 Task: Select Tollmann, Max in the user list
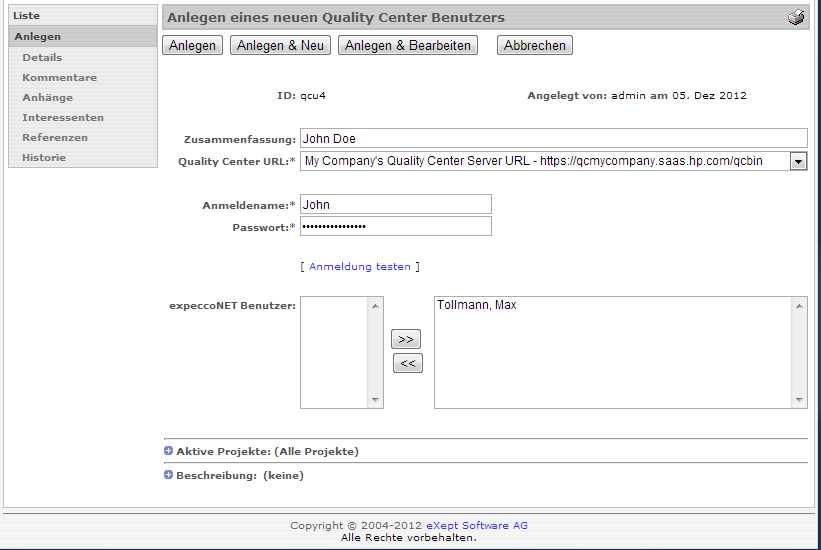[x=477, y=305]
